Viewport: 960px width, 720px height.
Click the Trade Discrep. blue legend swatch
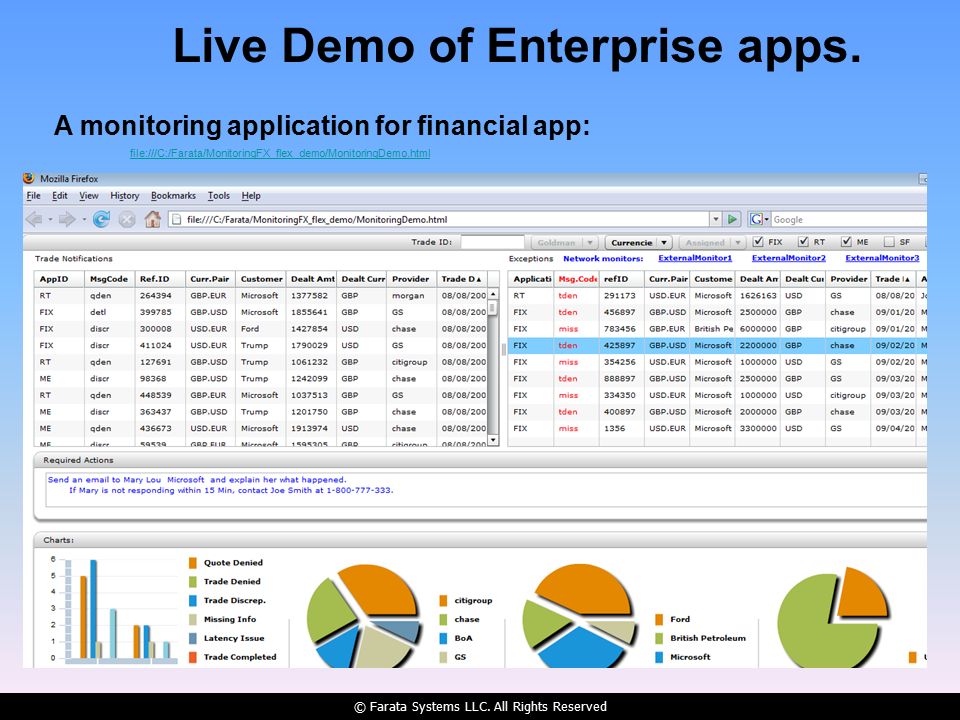click(x=193, y=601)
